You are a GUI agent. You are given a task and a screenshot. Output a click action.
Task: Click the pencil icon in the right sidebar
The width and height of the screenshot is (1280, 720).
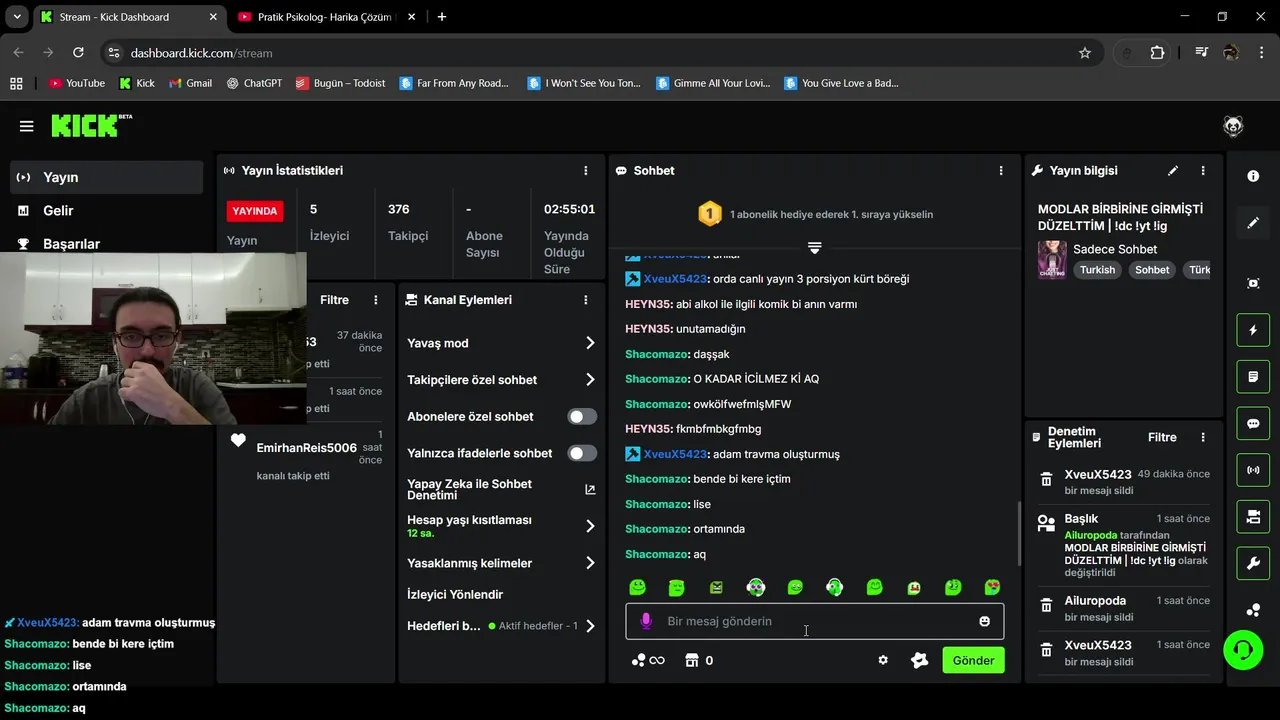(1253, 223)
